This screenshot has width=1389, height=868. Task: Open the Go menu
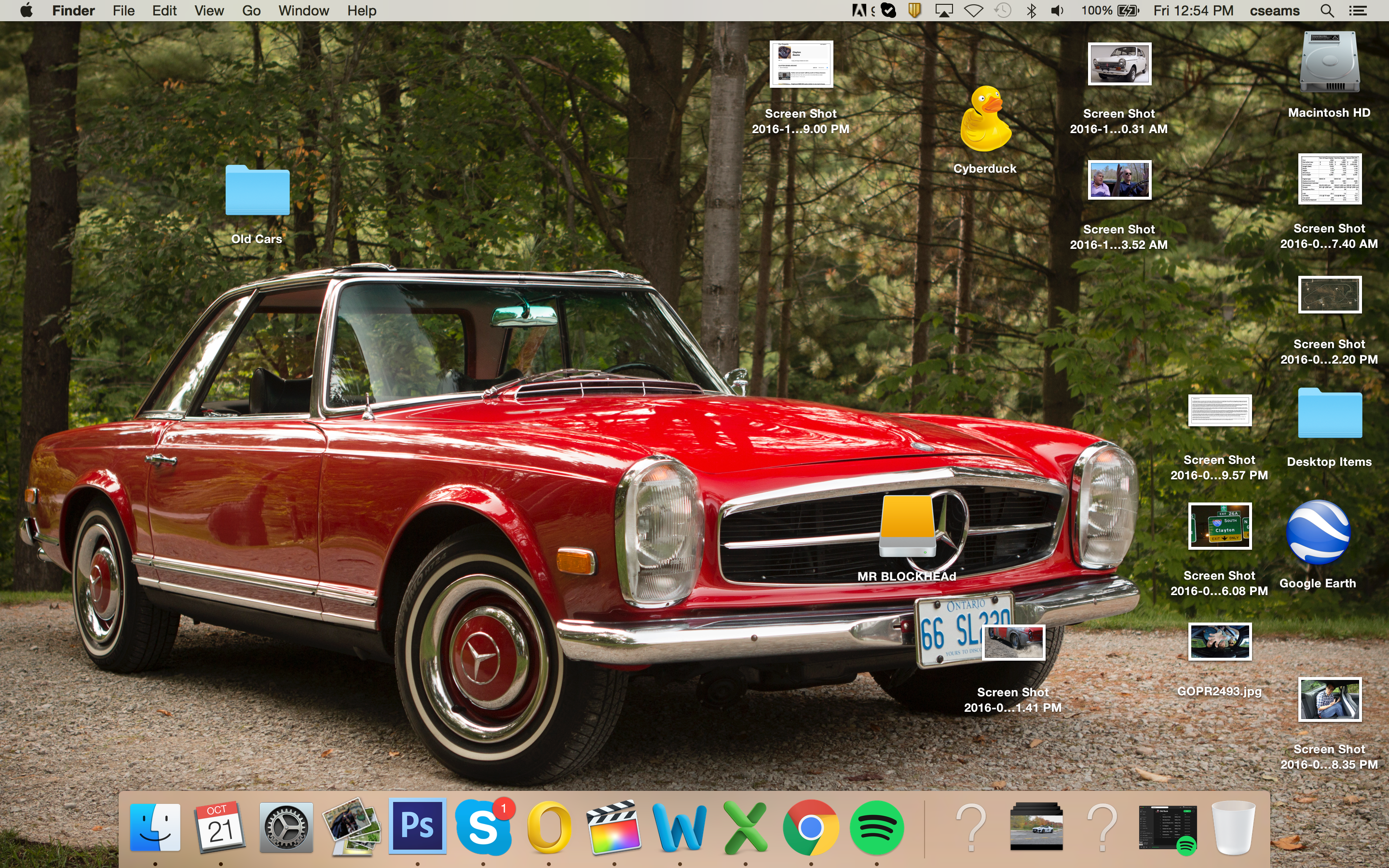point(251,10)
